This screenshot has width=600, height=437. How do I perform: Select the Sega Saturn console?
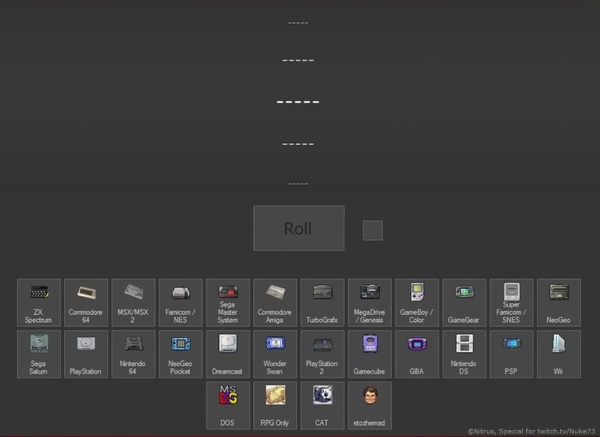[39, 354]
